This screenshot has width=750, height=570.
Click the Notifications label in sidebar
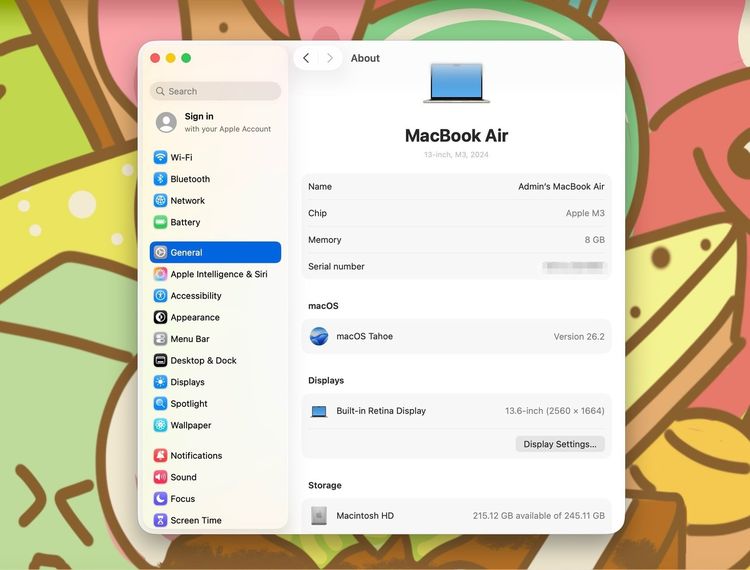pyautogui.click(x=196, y=455)
